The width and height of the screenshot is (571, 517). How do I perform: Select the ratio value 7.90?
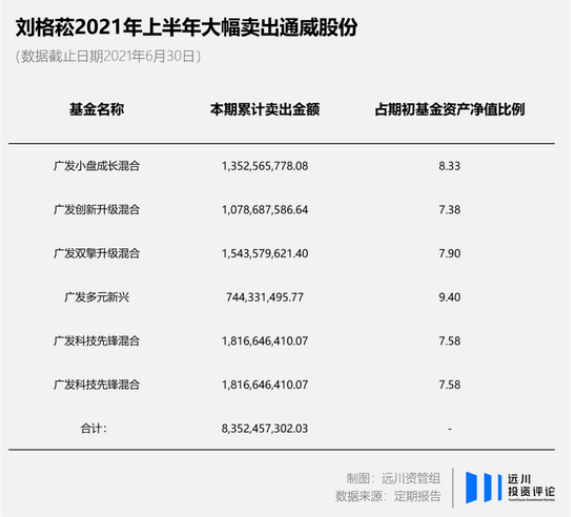449,253
